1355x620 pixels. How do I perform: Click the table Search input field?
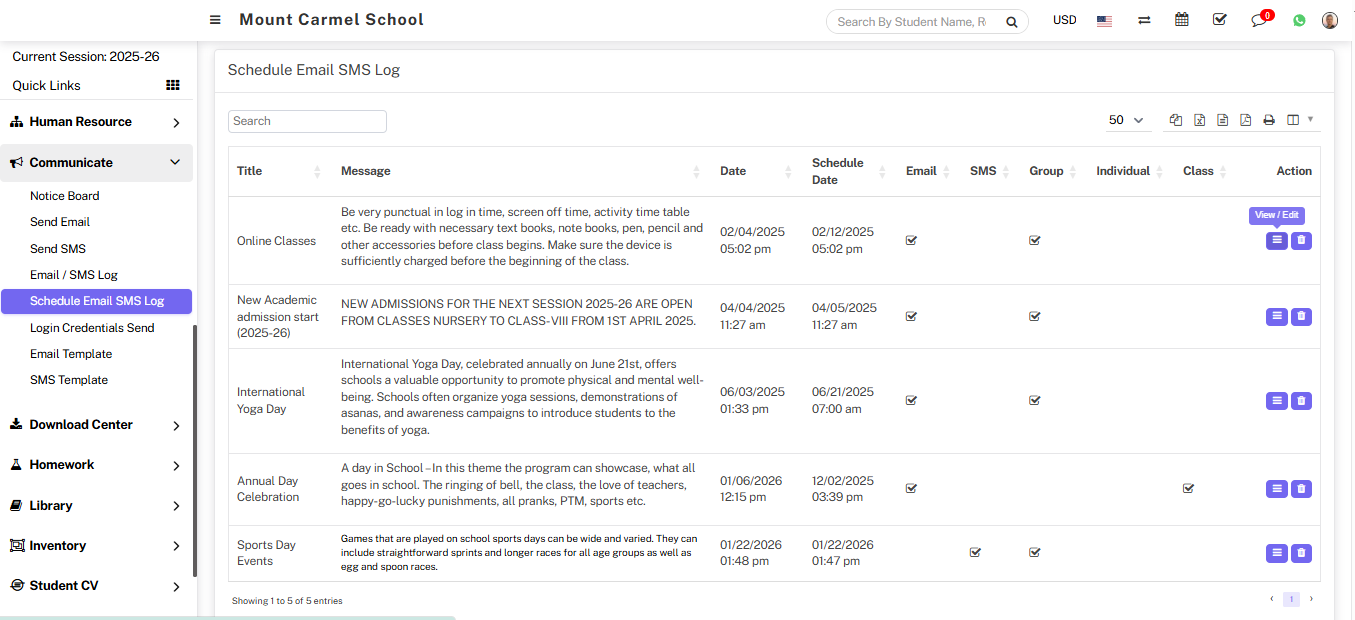pos(307,121)
